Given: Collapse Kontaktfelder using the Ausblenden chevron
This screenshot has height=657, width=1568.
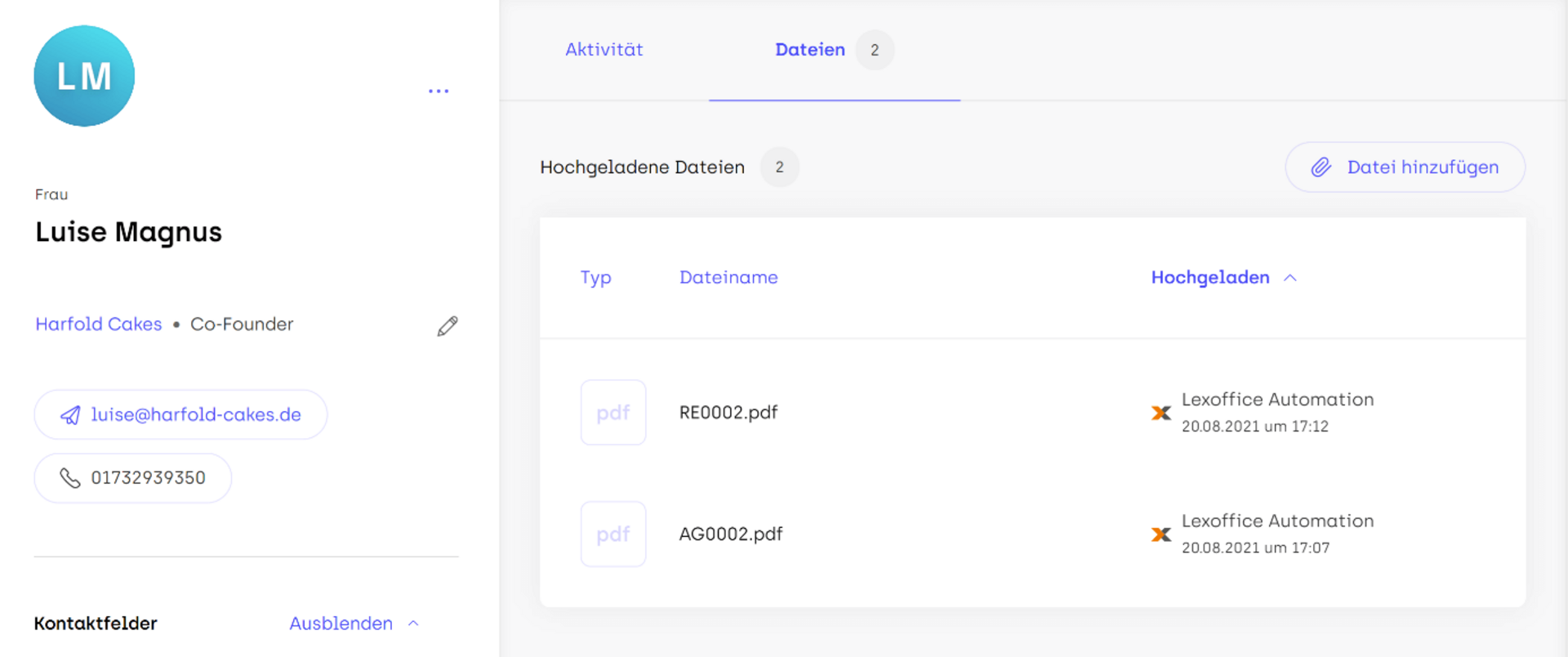Looking at the screenshot, I should pos(414,623).
